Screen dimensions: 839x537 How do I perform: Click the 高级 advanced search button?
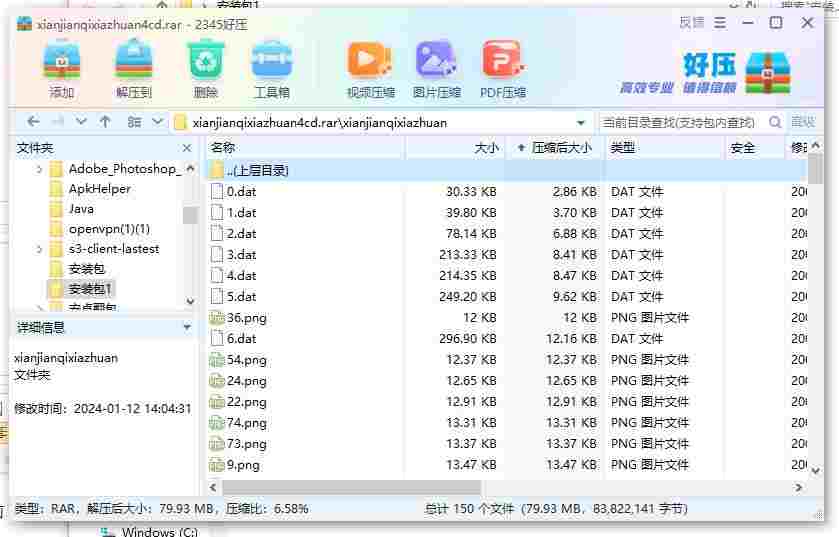[x=803, y=122]
